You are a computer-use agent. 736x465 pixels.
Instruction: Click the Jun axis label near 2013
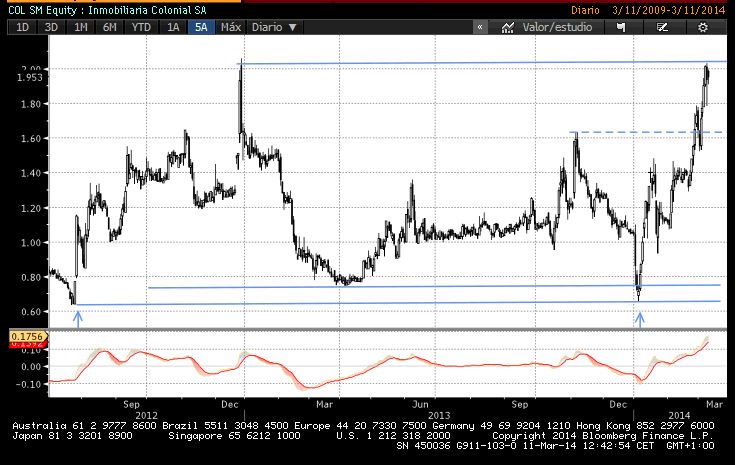(x=421, y=404)
